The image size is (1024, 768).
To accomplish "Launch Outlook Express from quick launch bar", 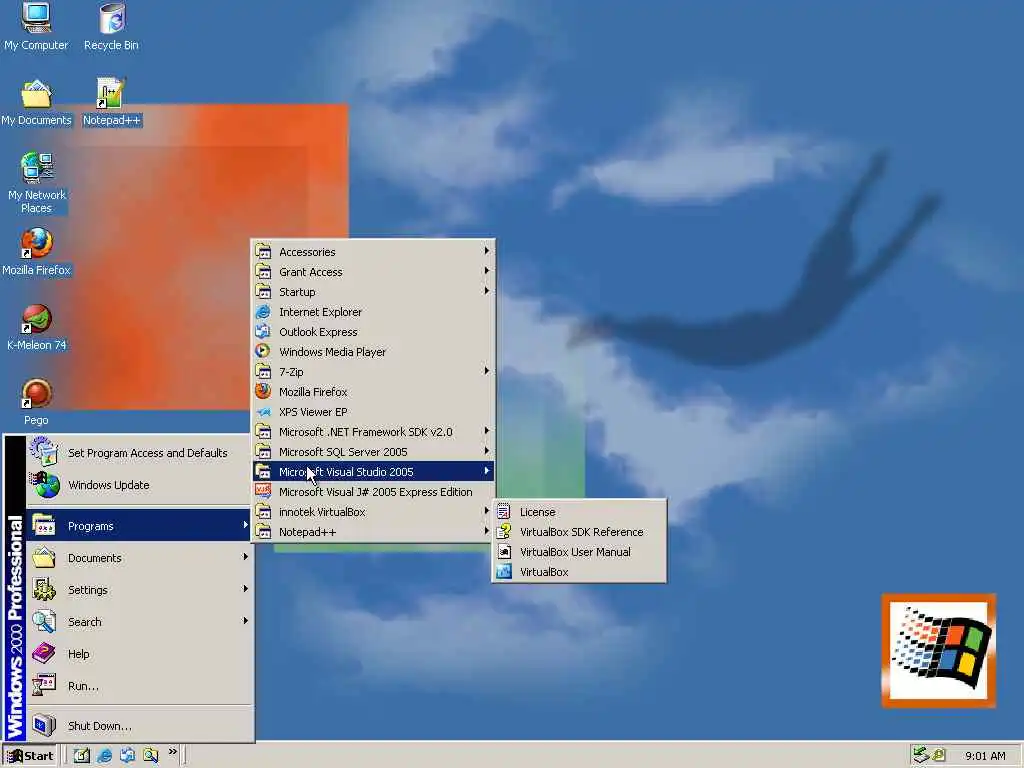I will [x=127, y=755].
